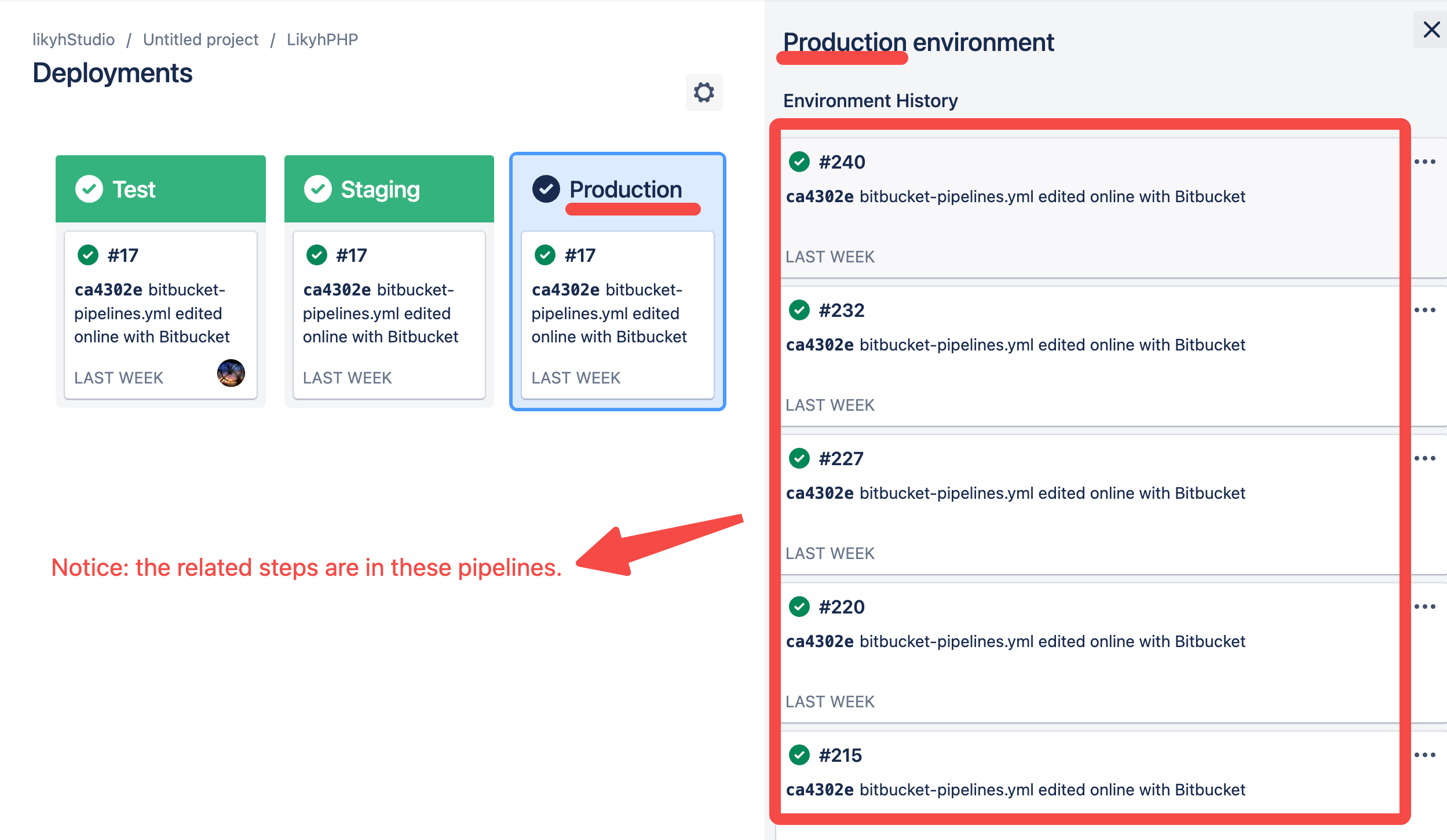Screen dimensions: 1447x840
Task: Open Untitled project breadcrumb link
Action: [200, 39]
